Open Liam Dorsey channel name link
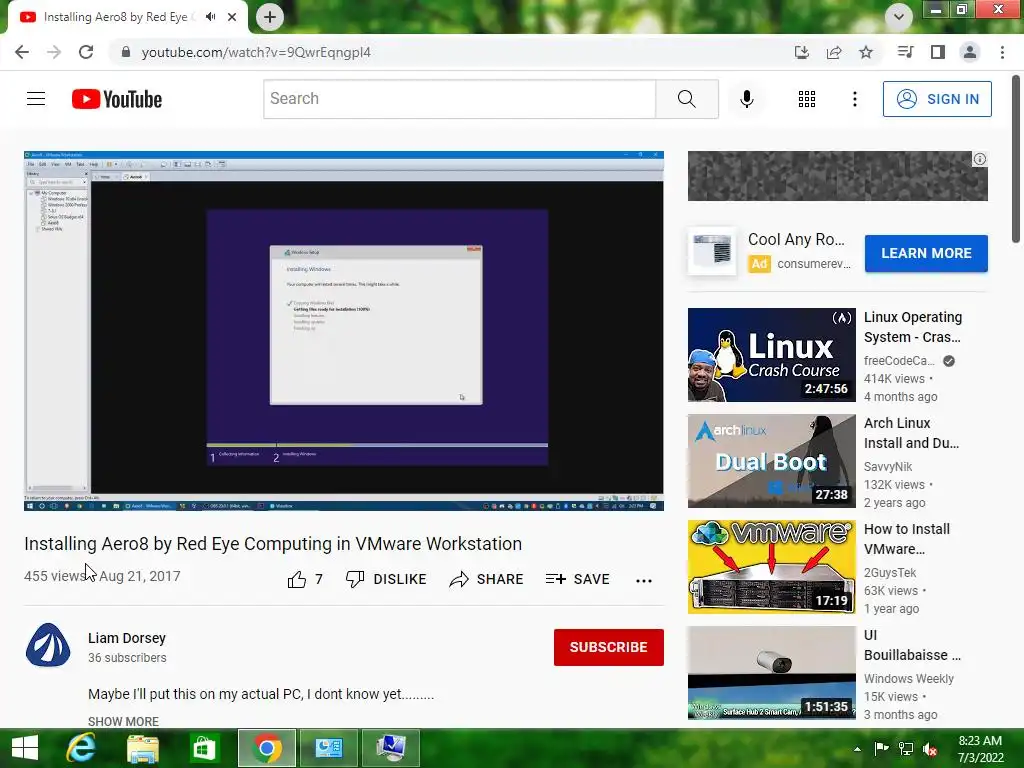1024x768 pixels. (127, 638)
